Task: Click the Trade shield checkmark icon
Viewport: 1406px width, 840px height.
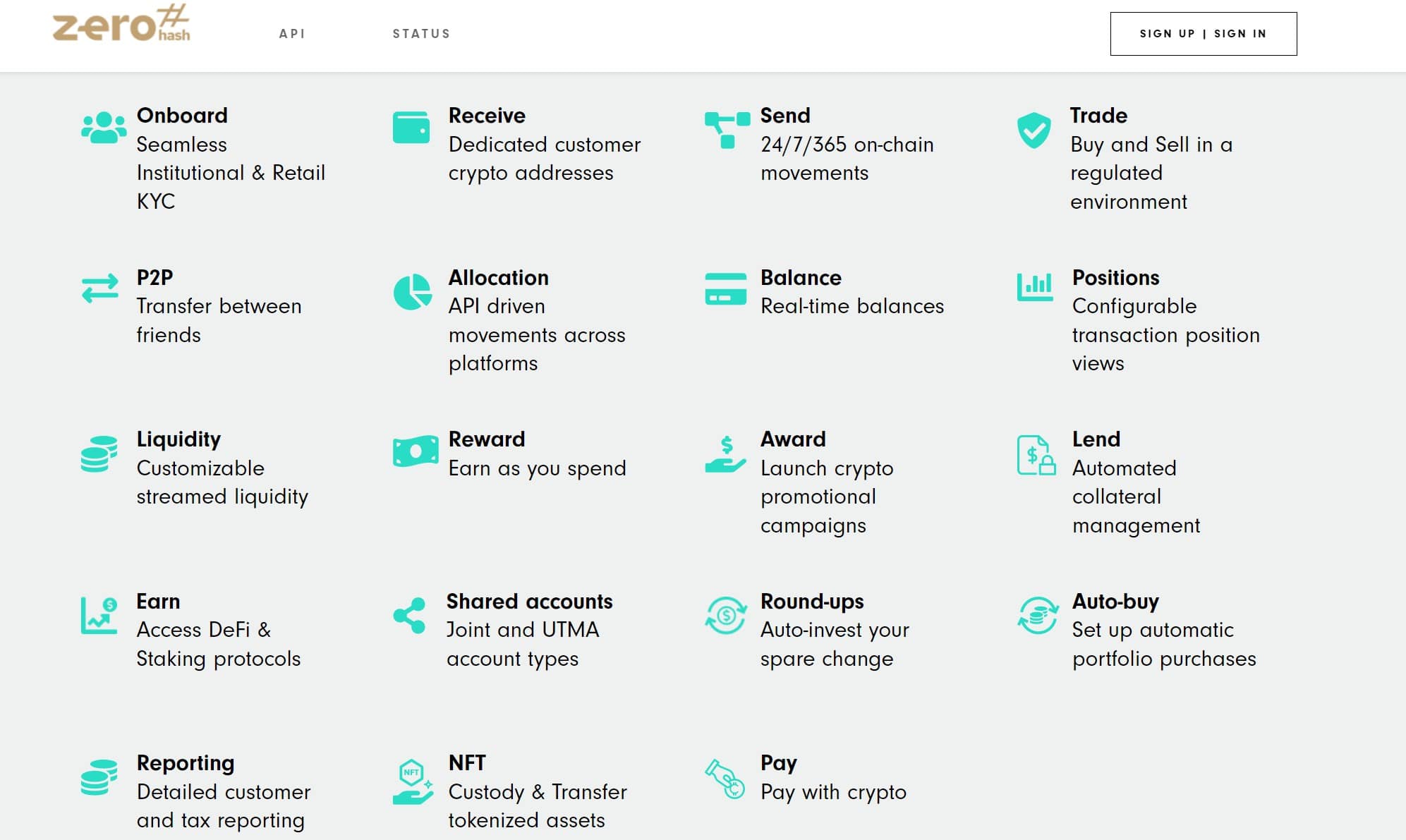Action: click(1034, 130)
